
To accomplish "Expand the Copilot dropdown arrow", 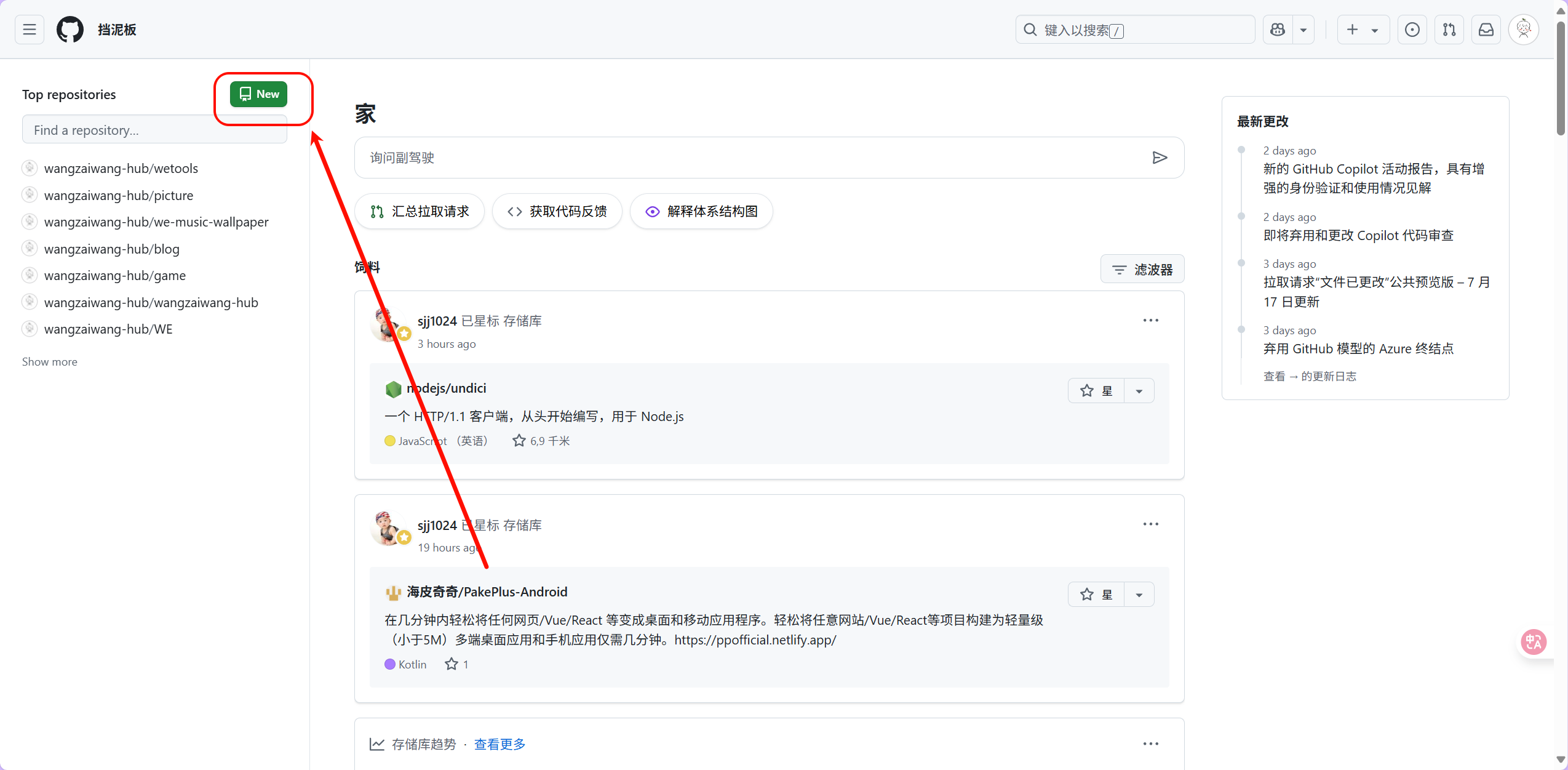I will click(x=1303, y=30).
